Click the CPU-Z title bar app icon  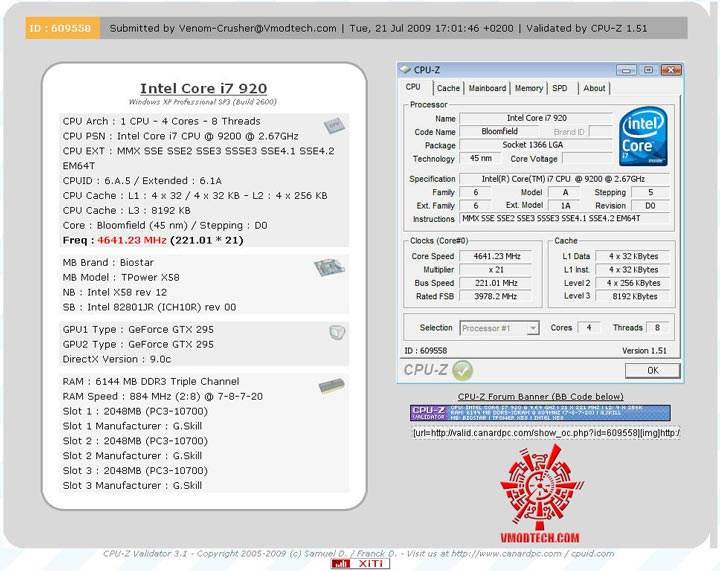[405, 70]
